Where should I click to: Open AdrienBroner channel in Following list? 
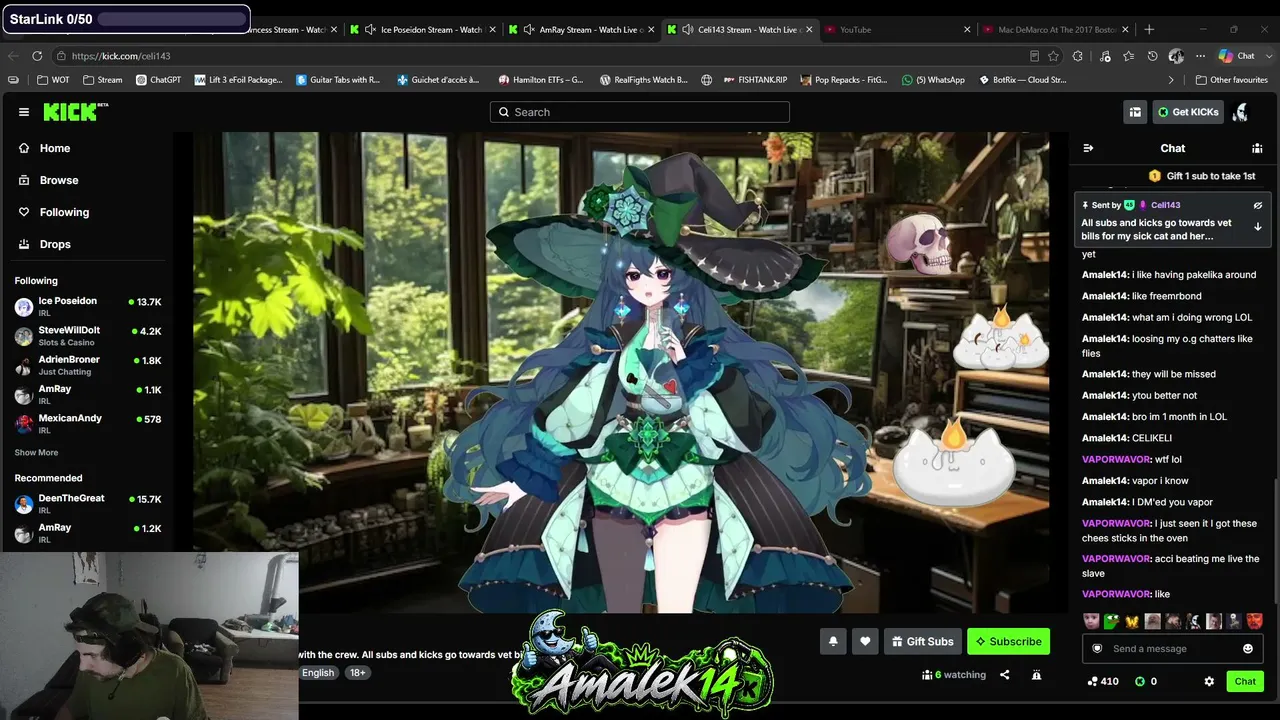point(88,365)
